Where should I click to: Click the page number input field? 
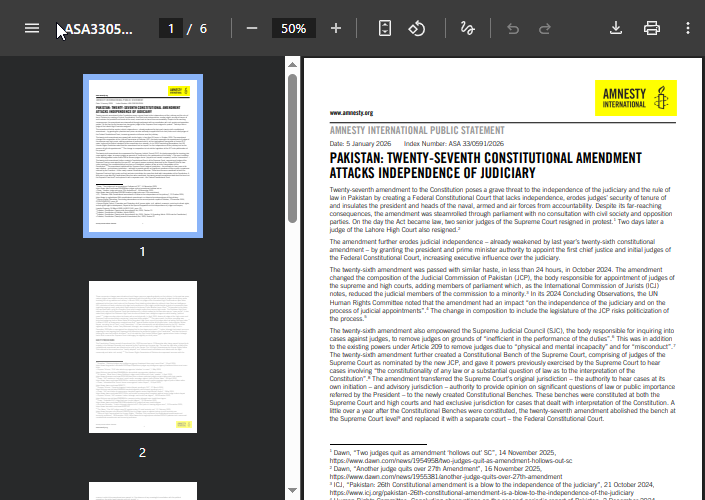171,28
